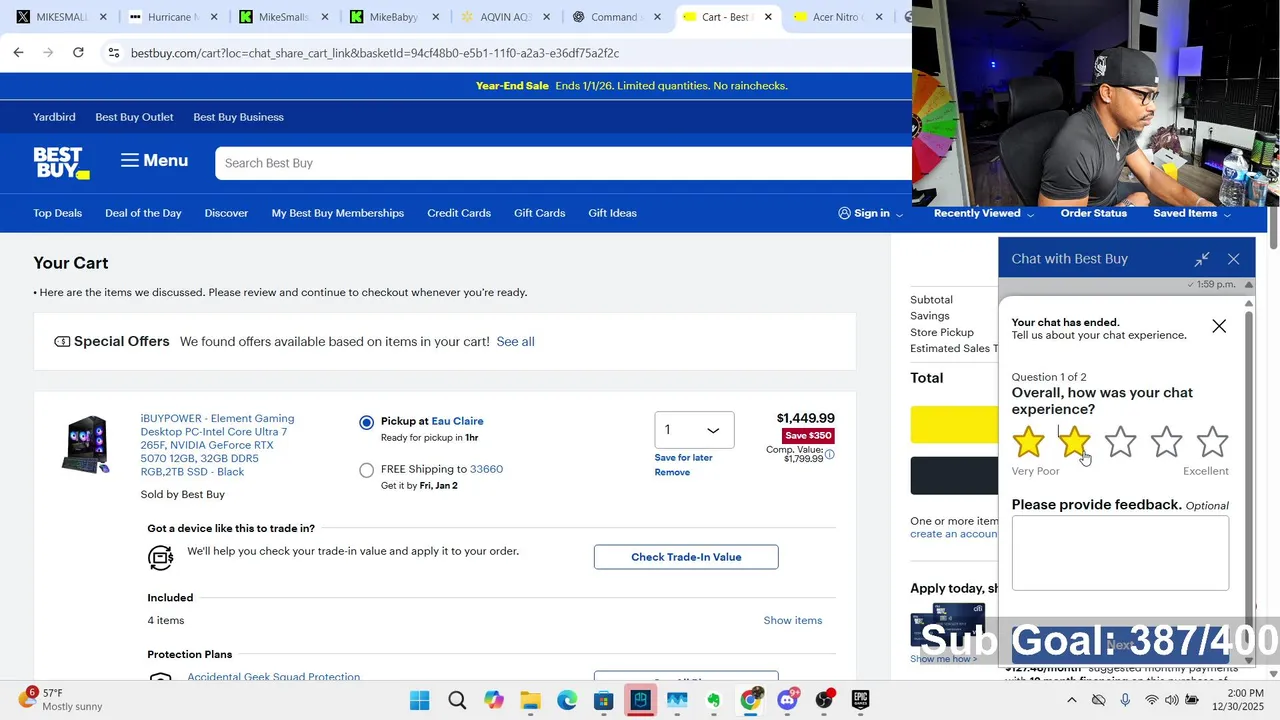1280x720 pixels.
Task: Select the fourth rating star
Action: (1166, 442)
